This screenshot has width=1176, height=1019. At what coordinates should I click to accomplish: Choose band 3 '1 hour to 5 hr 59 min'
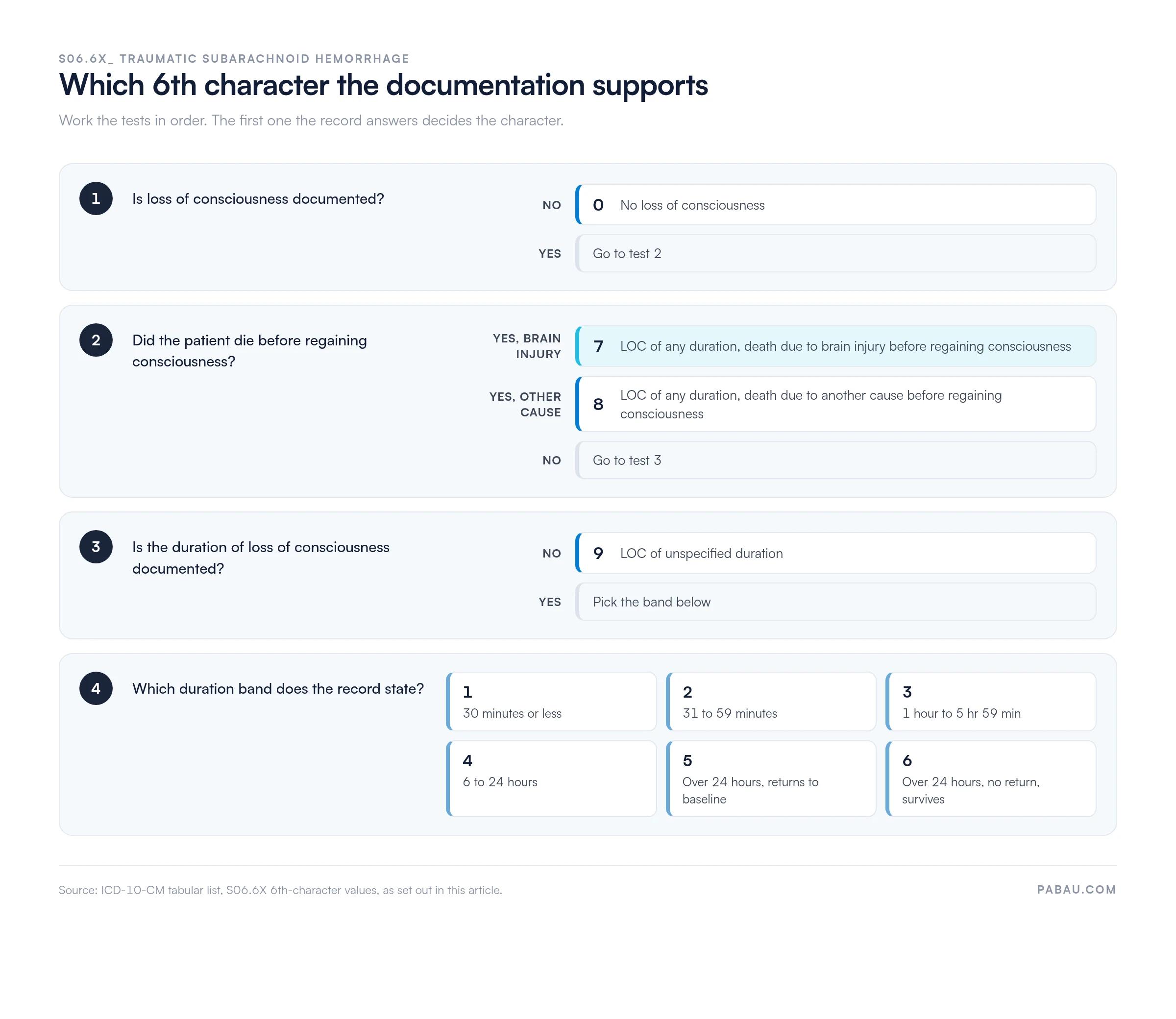[x=991, y=702]
